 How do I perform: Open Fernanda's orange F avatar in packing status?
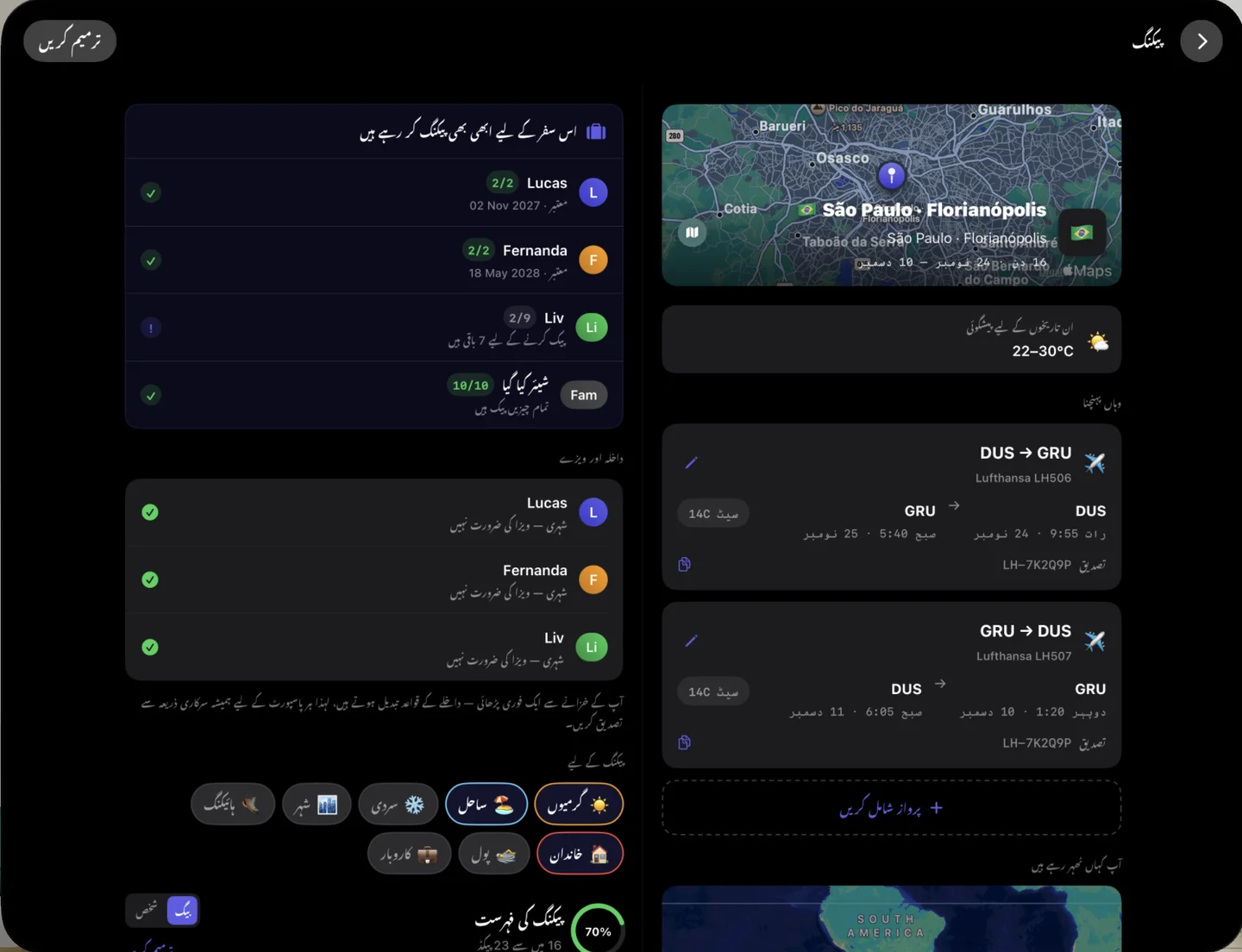(593, 260)
